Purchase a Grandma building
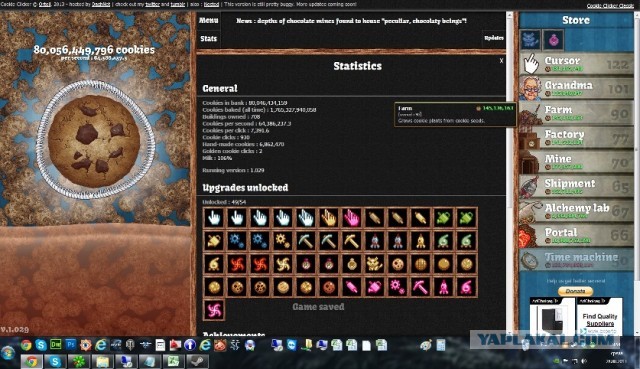Image resolution: width=640 pixels, height=369 pixels. pyautogui.click(x=576, y=89)
